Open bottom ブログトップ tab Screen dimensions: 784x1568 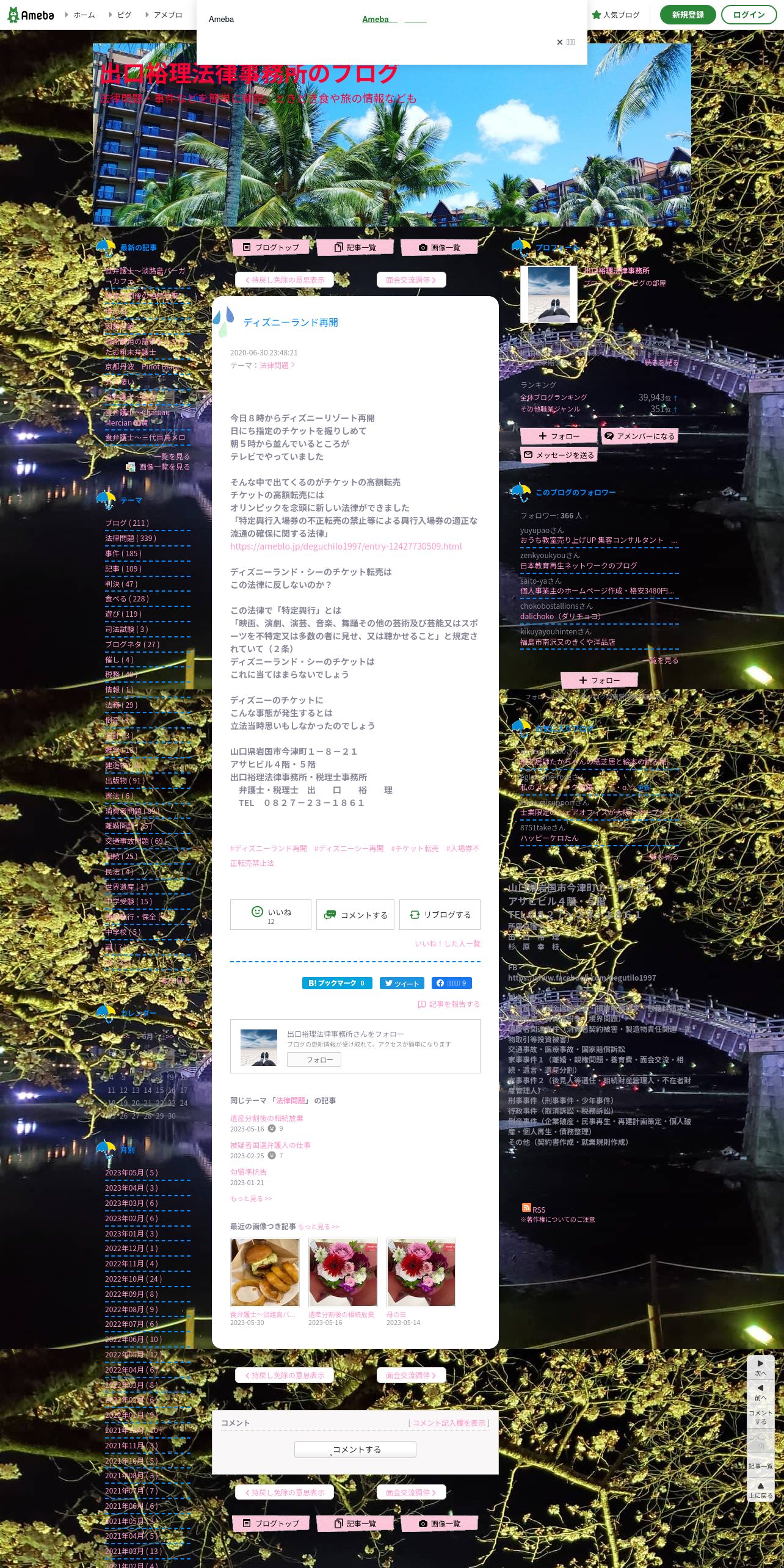click(271, 1523)
